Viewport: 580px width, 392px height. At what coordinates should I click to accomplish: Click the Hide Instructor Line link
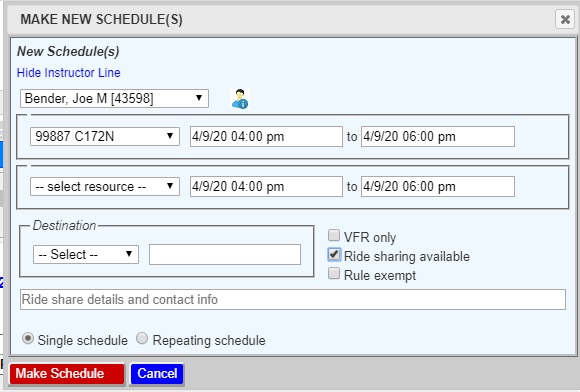click(x=69, y=72)
